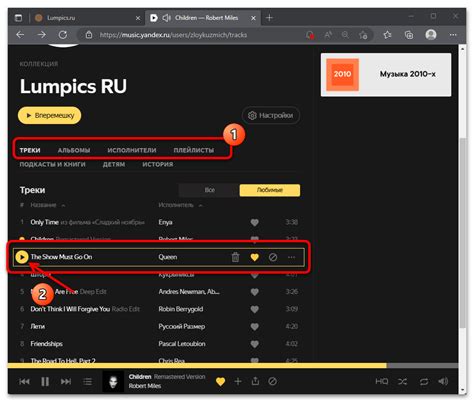Block current track in player bar
This screenshot has width=474, height=402.
pyautogui.click(x=272, y=381)
